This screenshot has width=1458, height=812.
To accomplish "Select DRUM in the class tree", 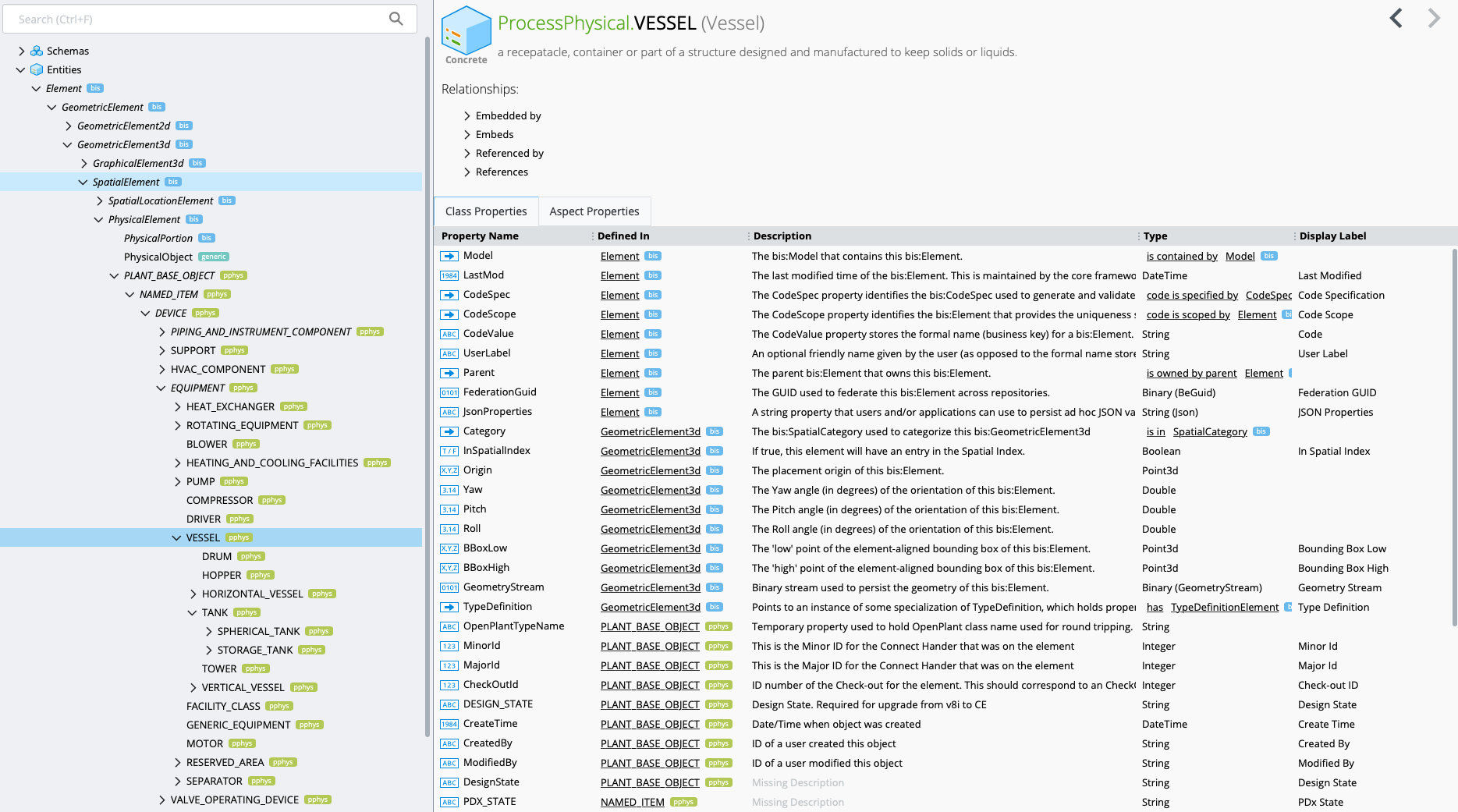I will click(x=217, y=556).
